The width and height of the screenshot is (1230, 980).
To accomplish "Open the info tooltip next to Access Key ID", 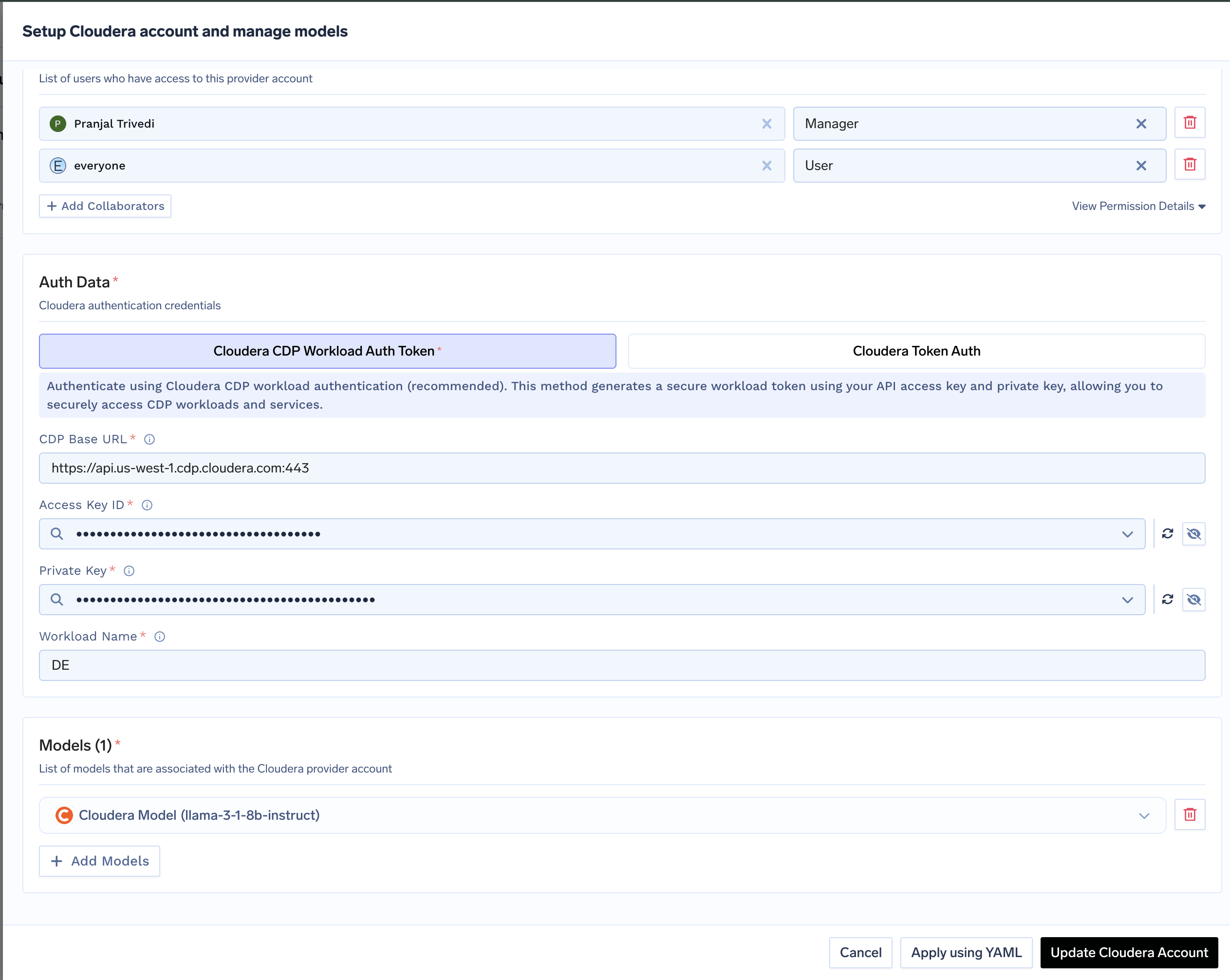I will tap(147, 505).
